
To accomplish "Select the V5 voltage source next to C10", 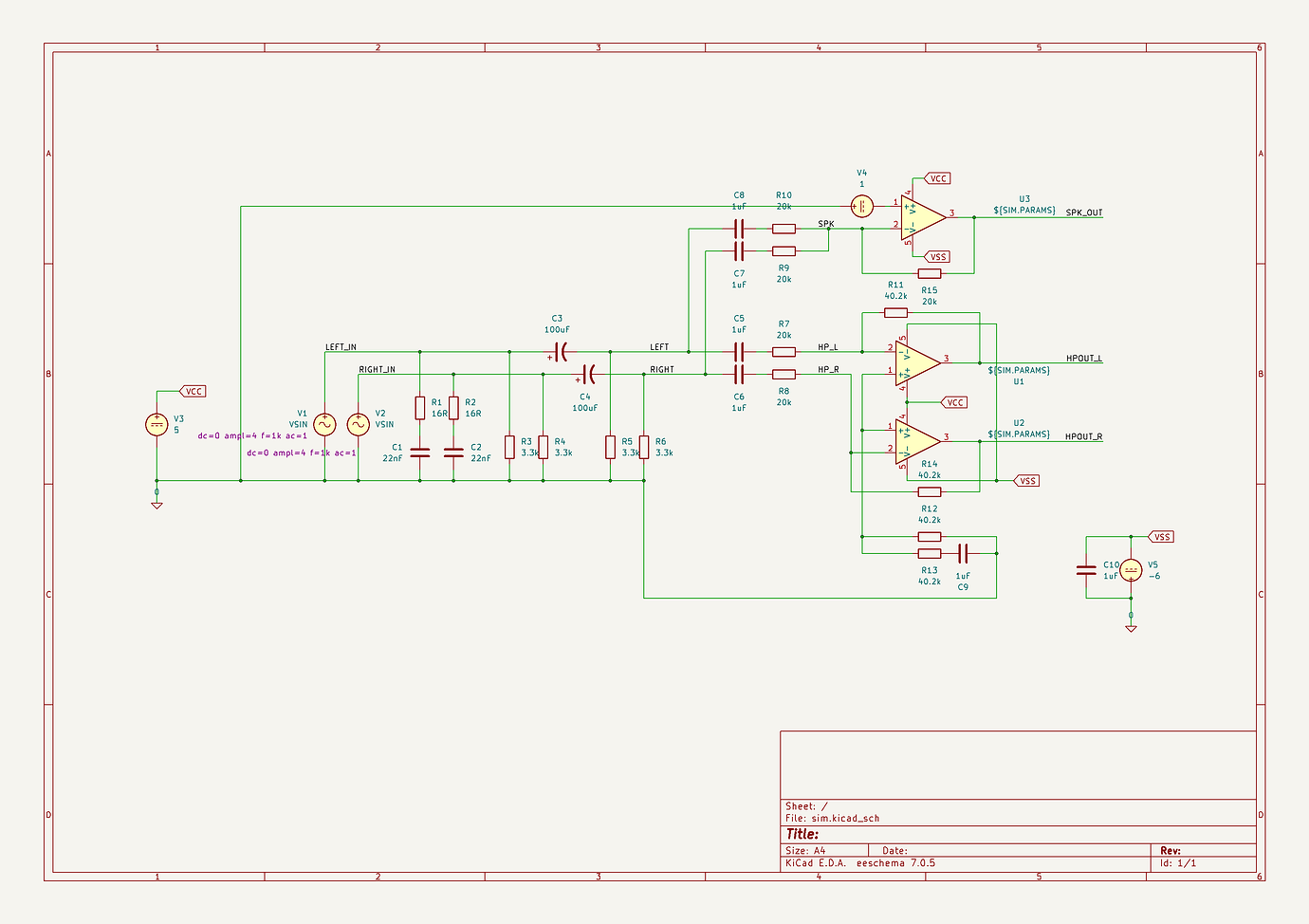I will (1131, 571).
